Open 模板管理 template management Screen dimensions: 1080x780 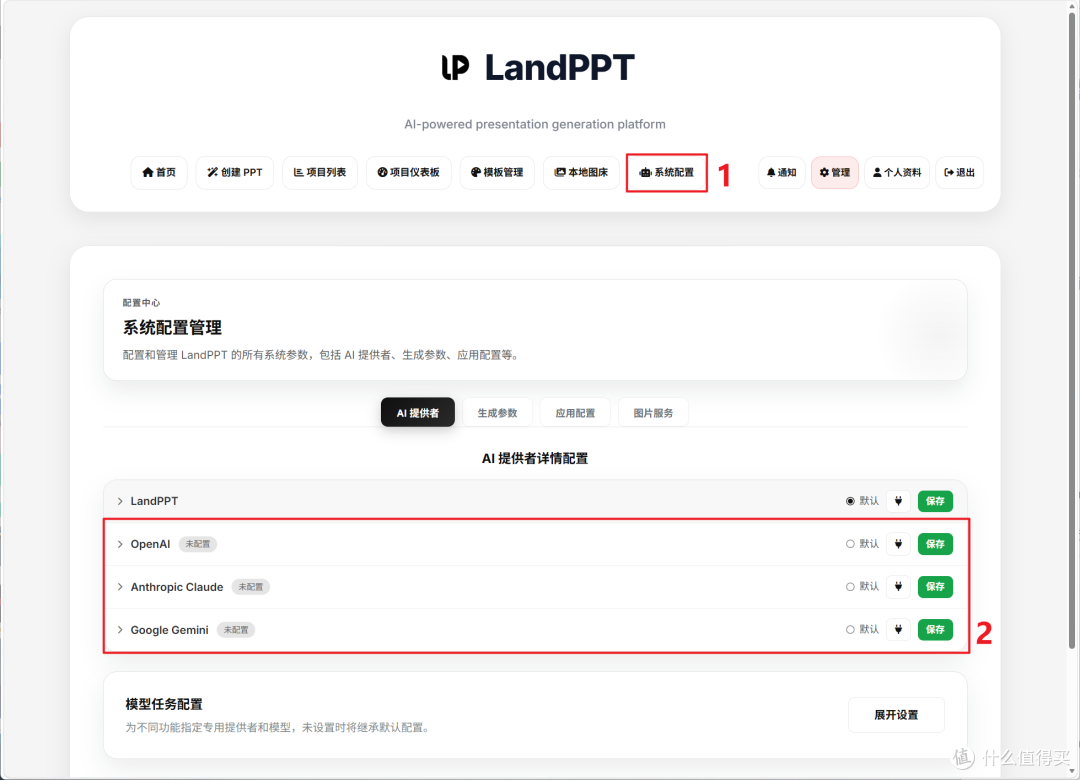point(497,172)
